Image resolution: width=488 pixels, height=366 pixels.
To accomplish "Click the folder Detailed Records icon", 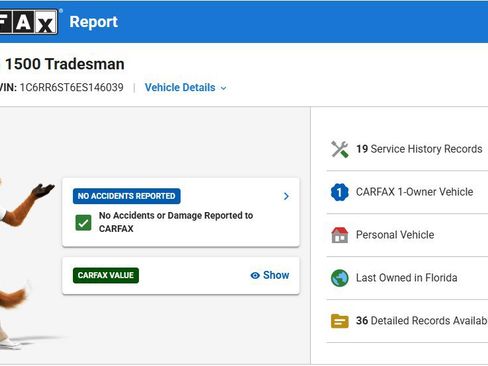I will tap(340, 321).
